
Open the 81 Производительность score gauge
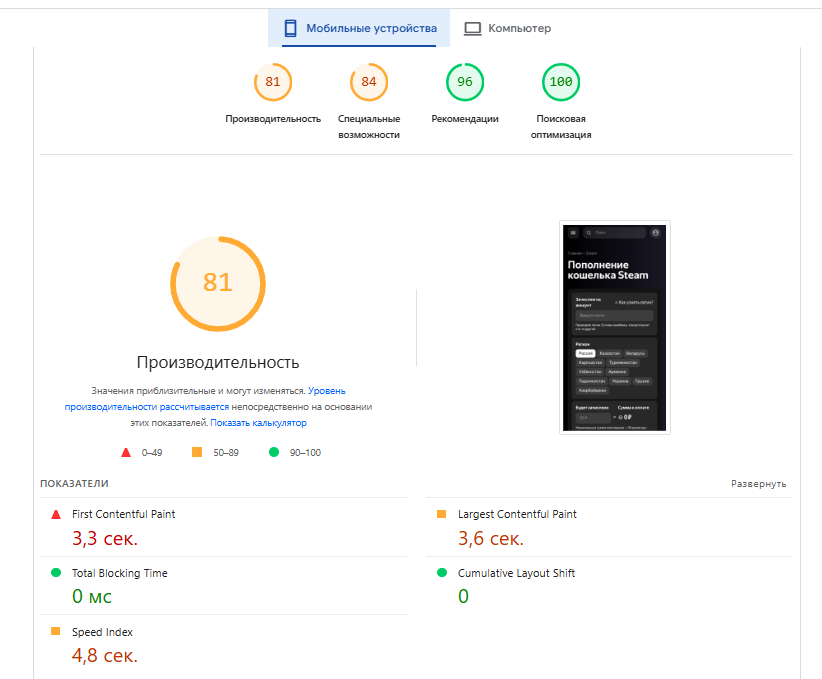coord(273,82)
